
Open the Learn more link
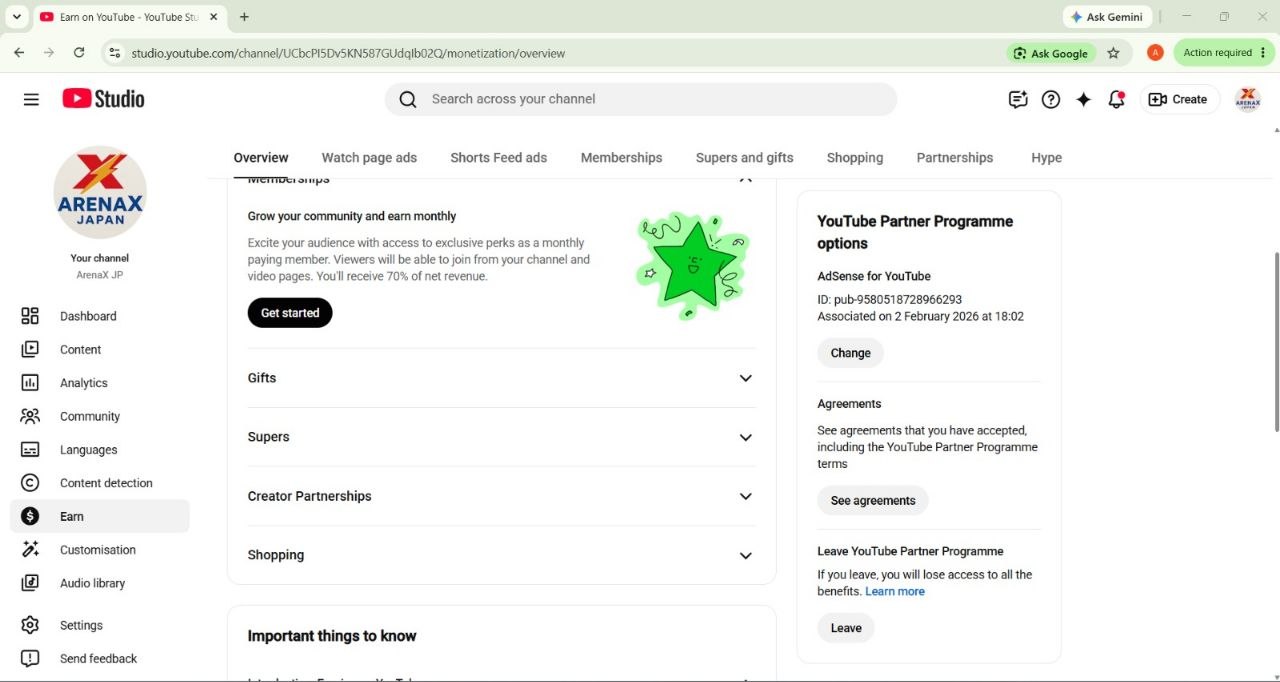click(x=895, y=592)
